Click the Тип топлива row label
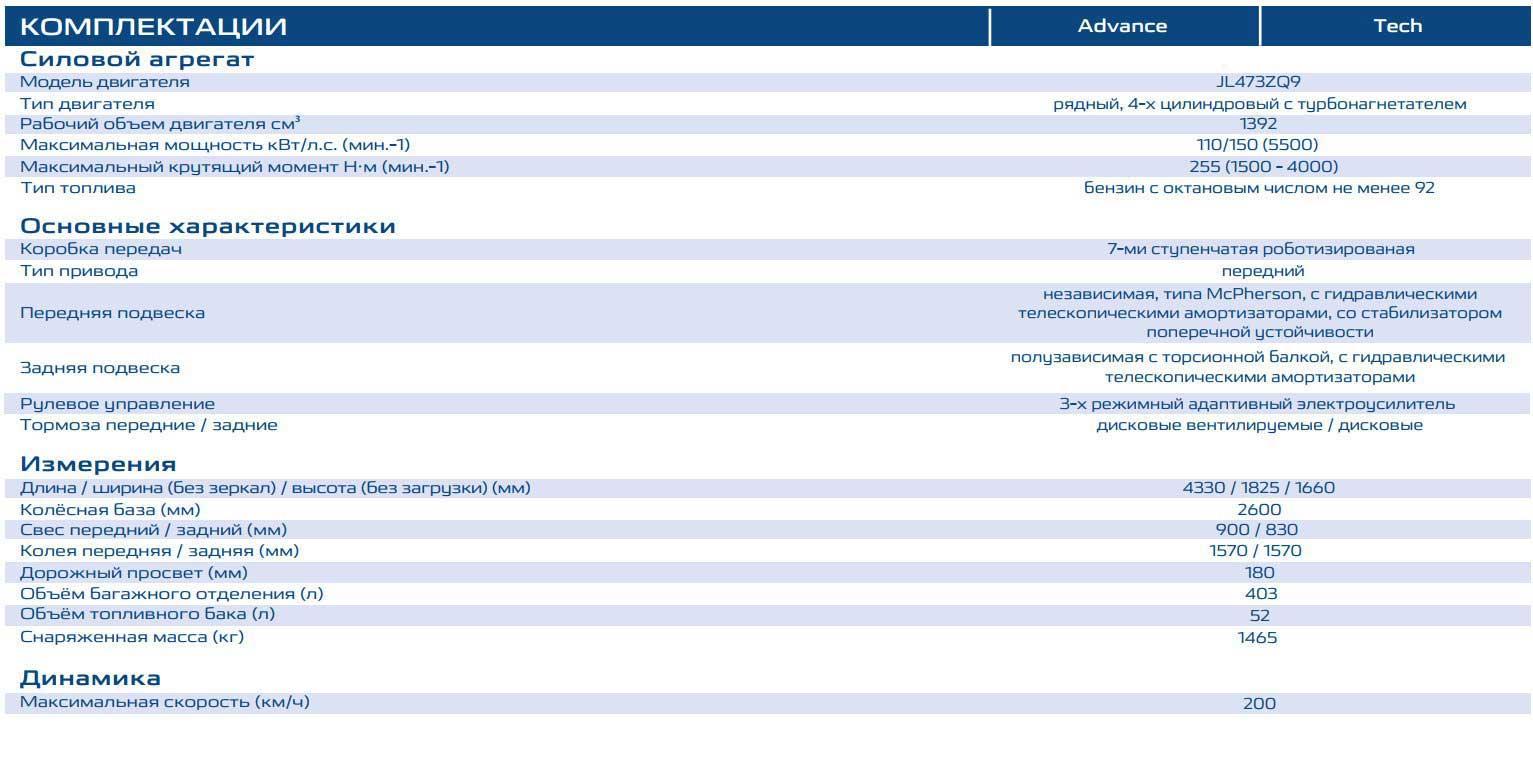The image size is (1533, 758). [78, 188]
